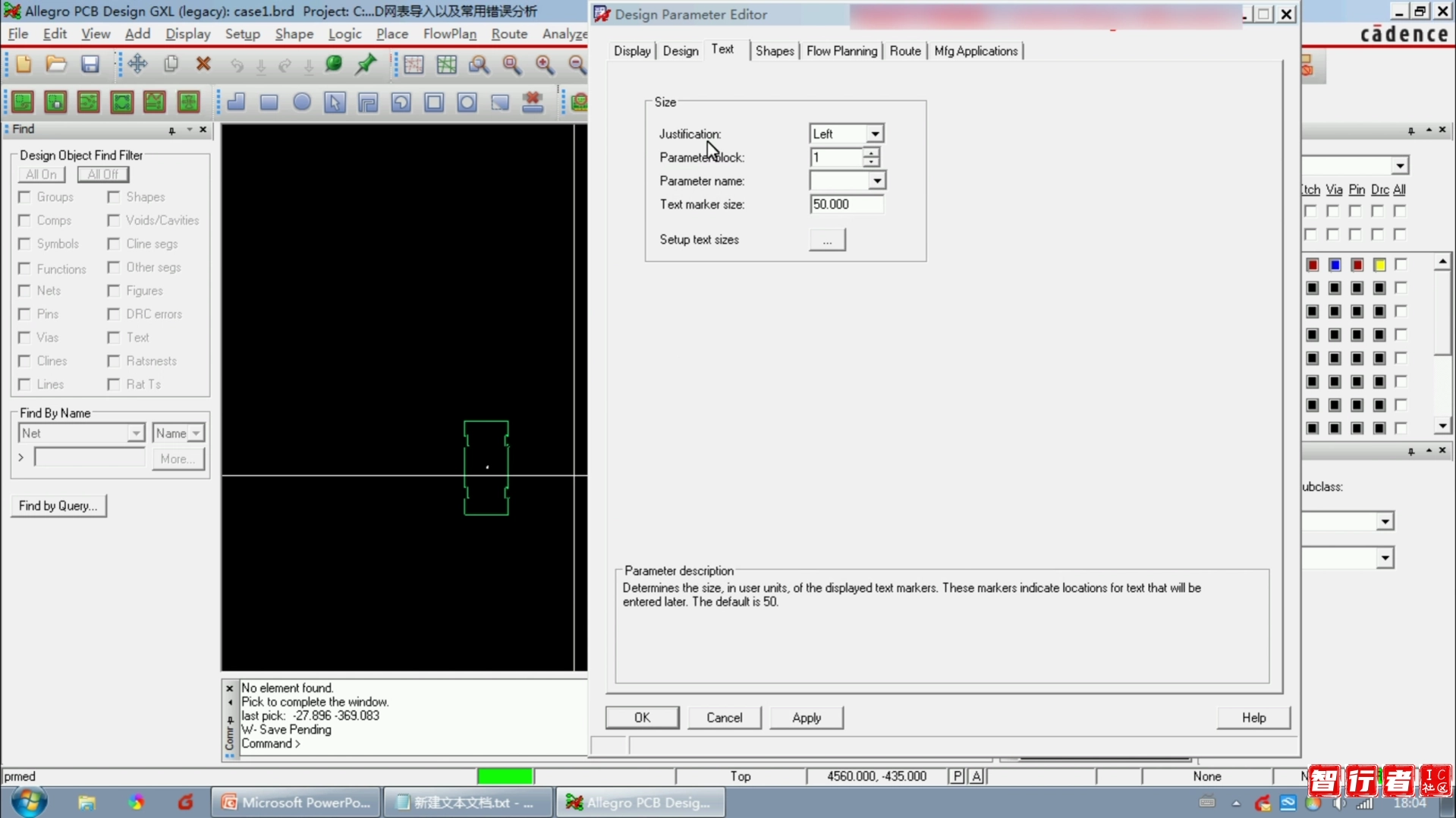Click the second green board toolbar icon
The height and width of the screenshot is (818, 1456).
click(x=55, y=102)
